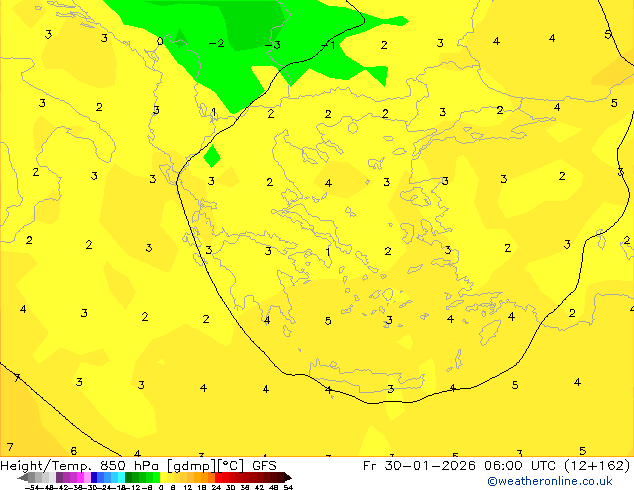This screenshot has width=634, height=490.
Task: Click the '24' label under the color scale
Action: point(216,487)
